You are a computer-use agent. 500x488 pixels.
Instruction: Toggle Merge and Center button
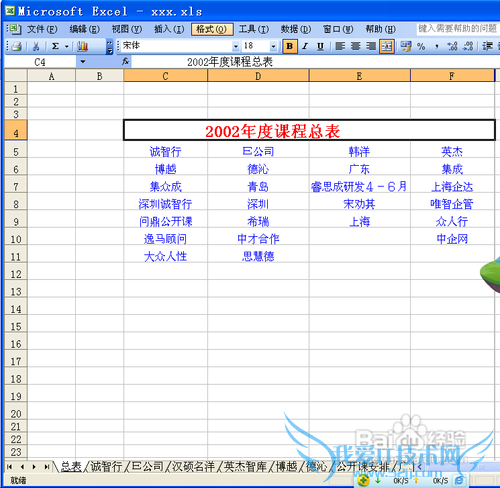click(387, 46)
